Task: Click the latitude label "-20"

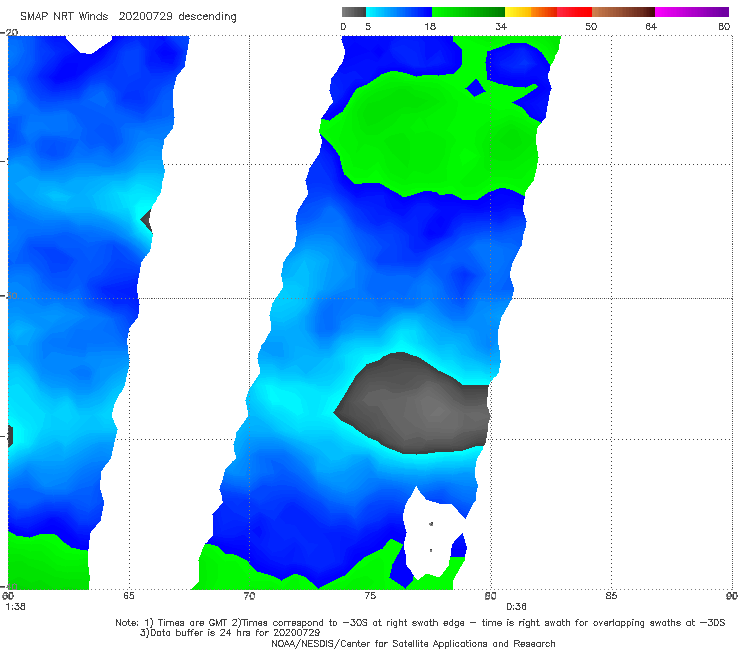Action: (x=9, y=32)
